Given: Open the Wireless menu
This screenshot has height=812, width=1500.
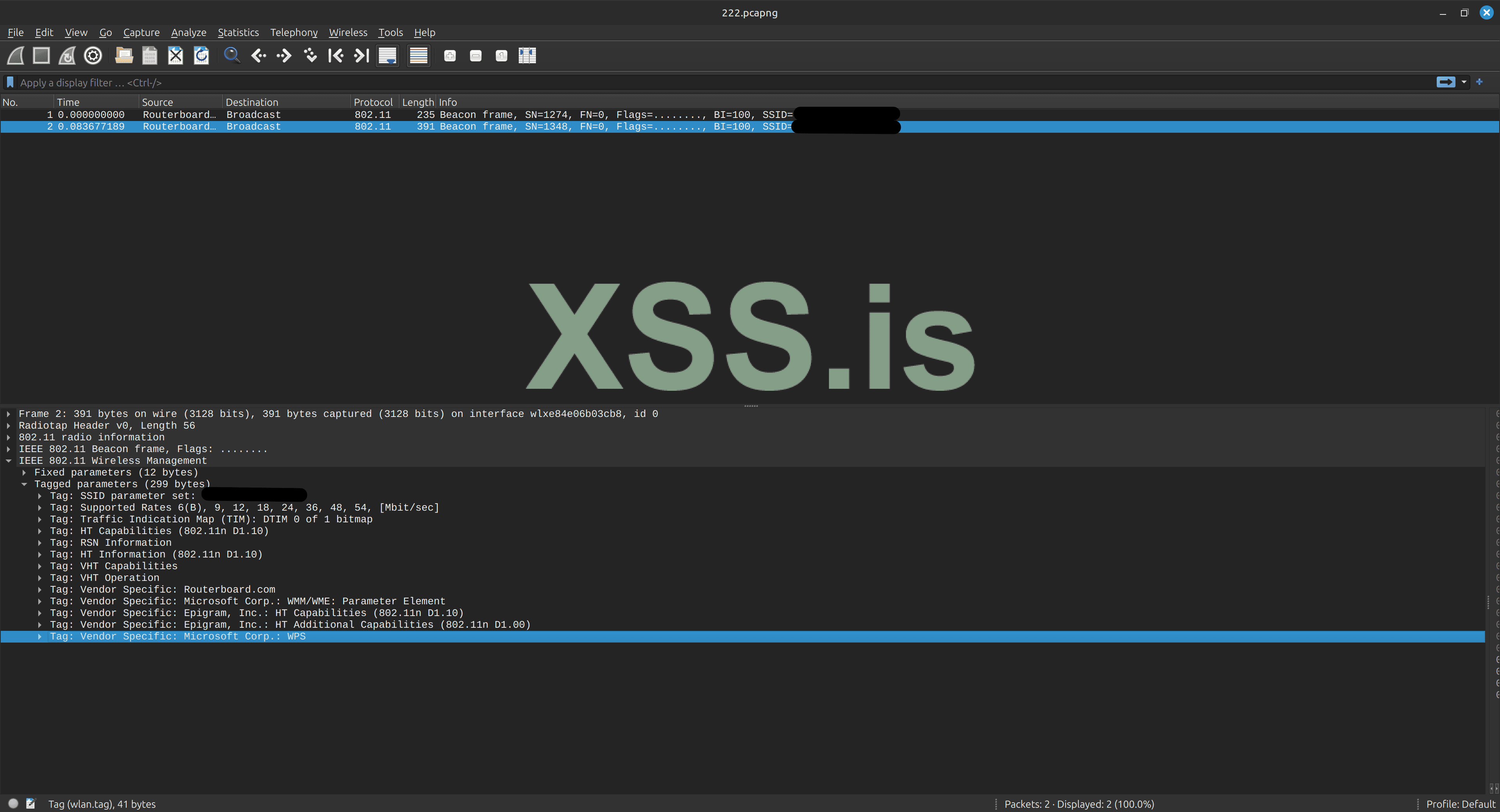Looking at the screenshot, I should [348, 32].
